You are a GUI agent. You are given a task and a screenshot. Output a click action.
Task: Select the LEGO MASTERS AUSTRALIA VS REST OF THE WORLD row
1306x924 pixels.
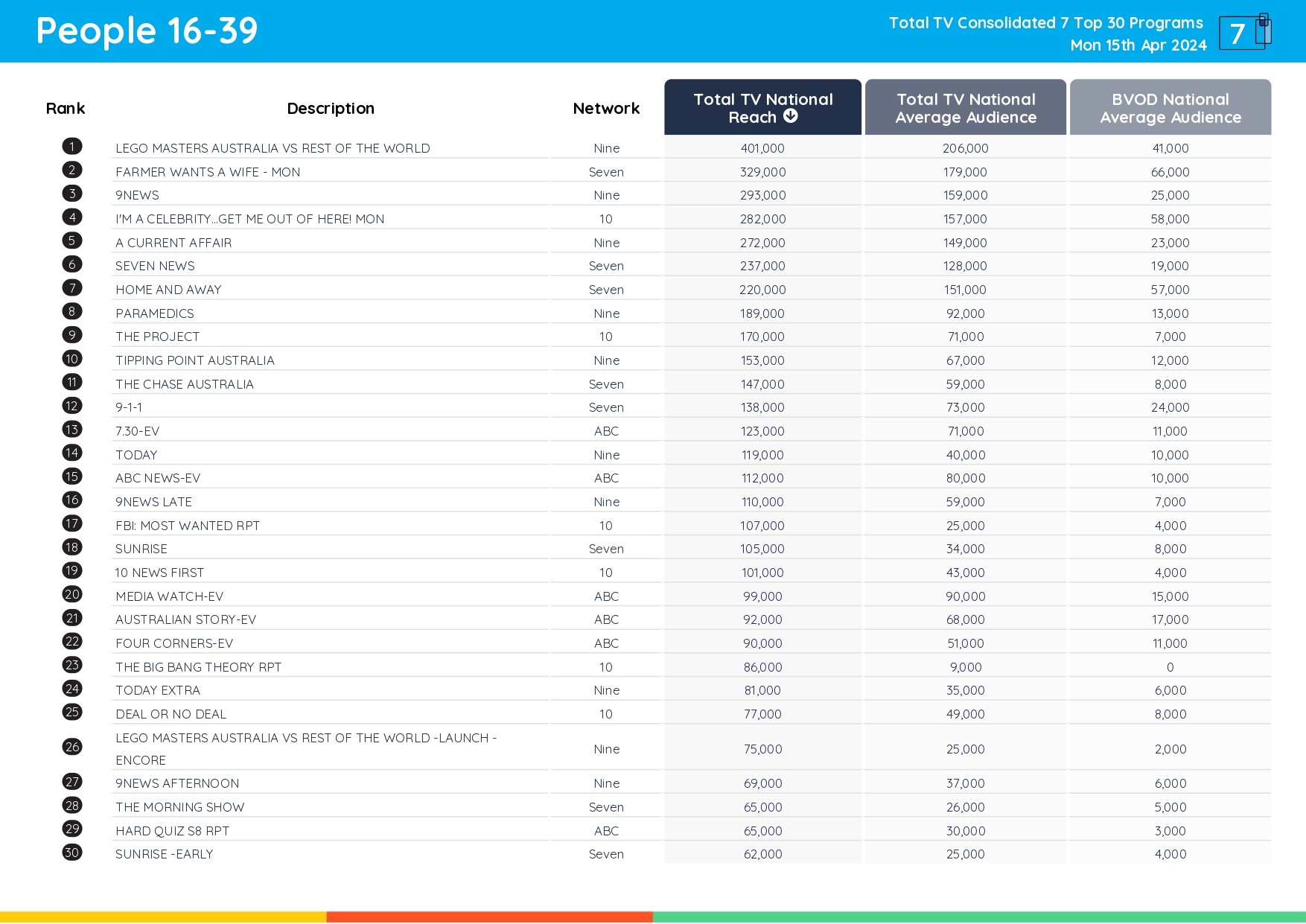pyautogui.click(x=273, y=147)
